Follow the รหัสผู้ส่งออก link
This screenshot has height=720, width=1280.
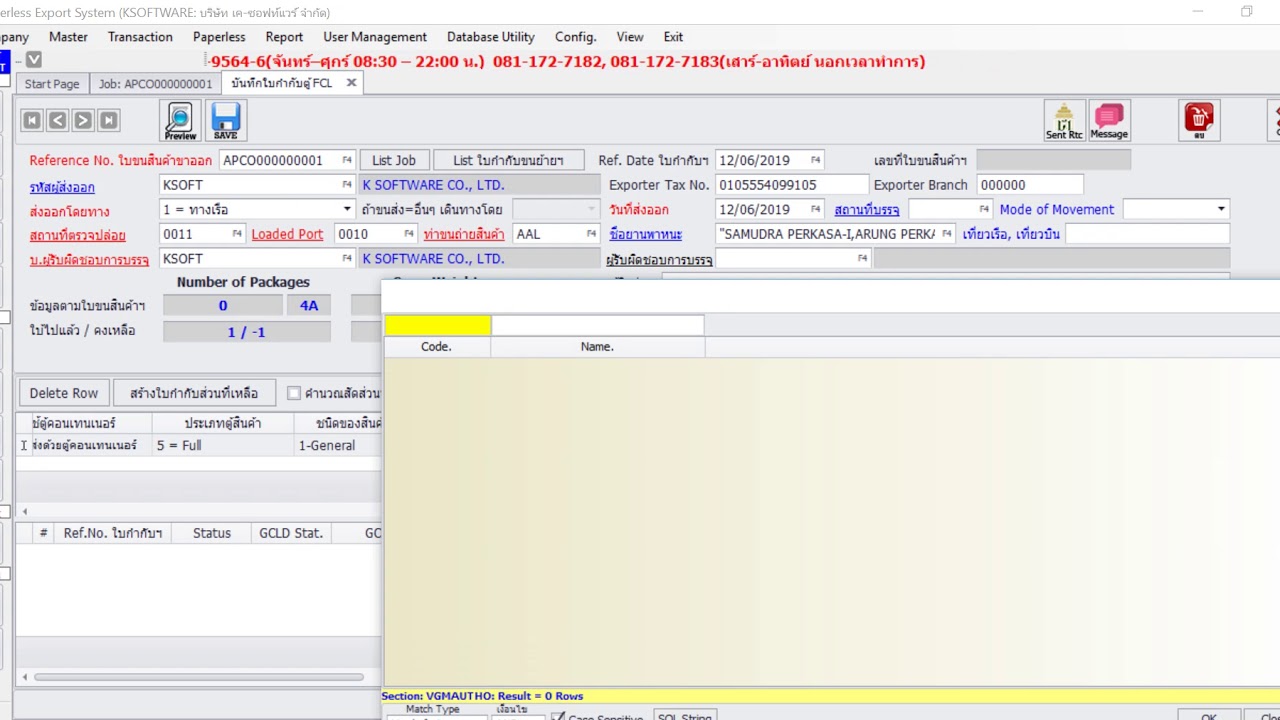click(62, 187)
